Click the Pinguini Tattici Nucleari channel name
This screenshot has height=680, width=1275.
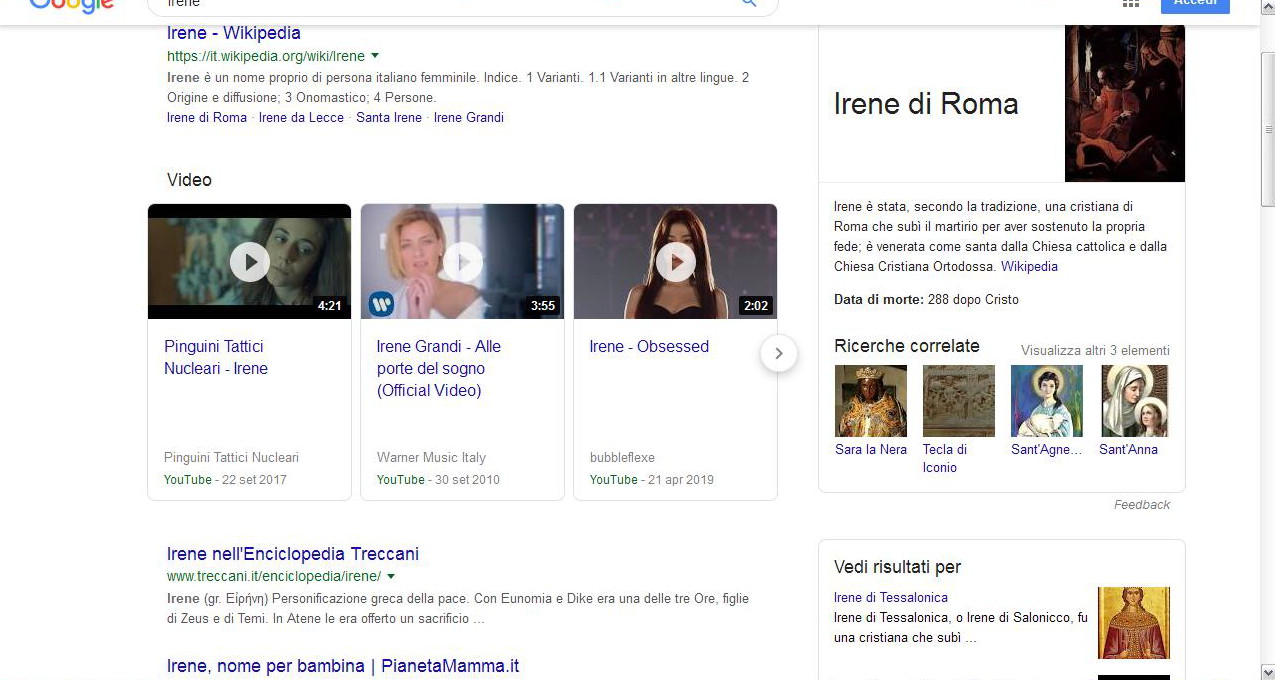[231, 458]
